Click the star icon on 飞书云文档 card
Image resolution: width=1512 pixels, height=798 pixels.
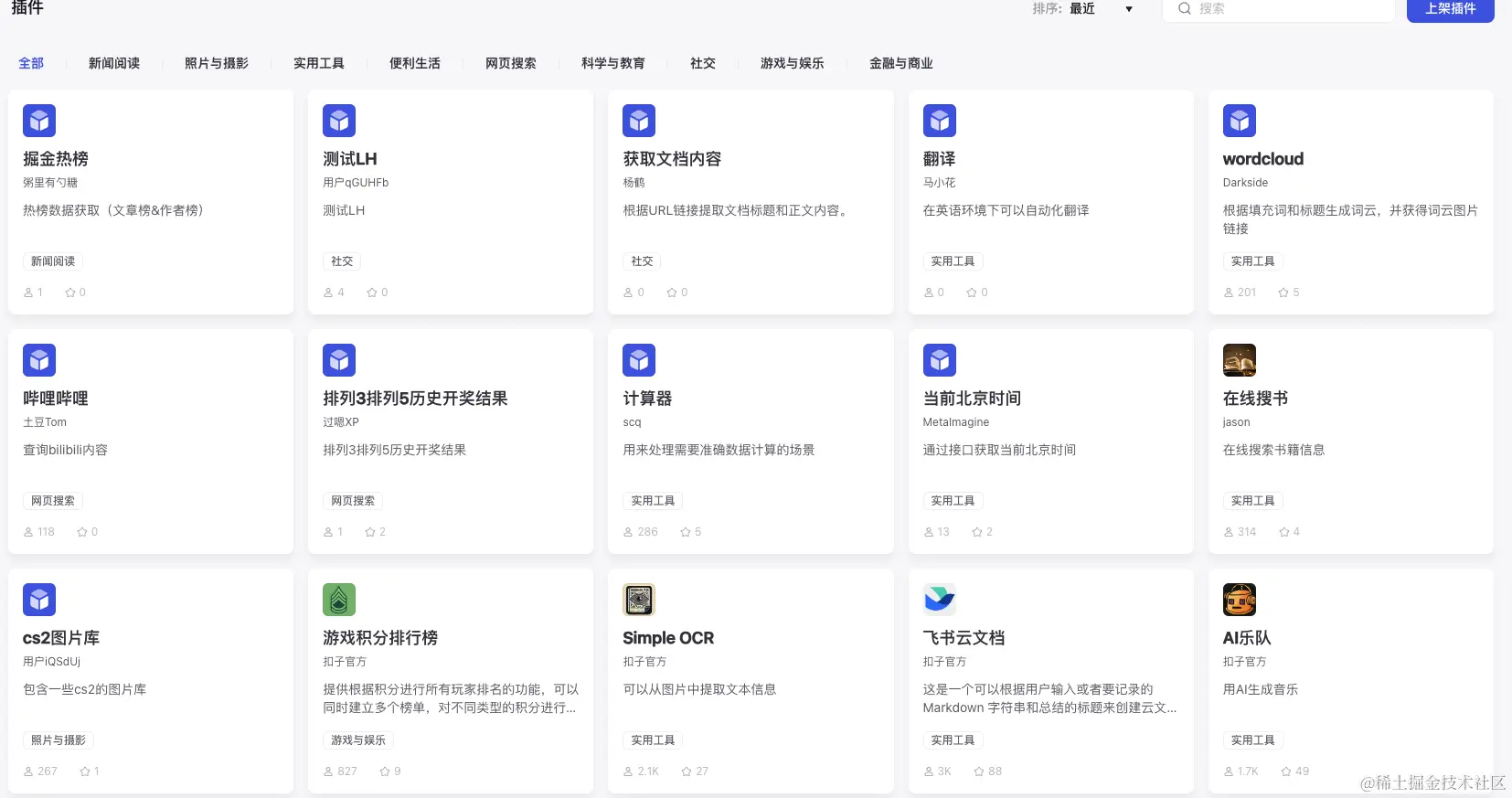pos(979,771)
